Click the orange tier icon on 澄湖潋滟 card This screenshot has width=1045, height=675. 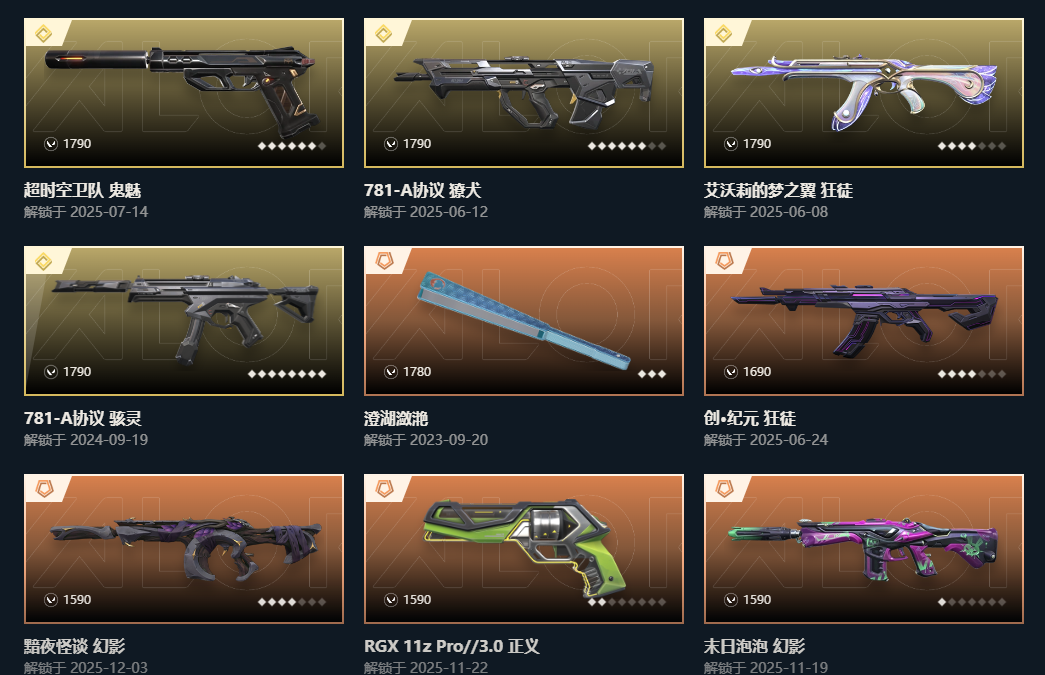pos(385,261)
